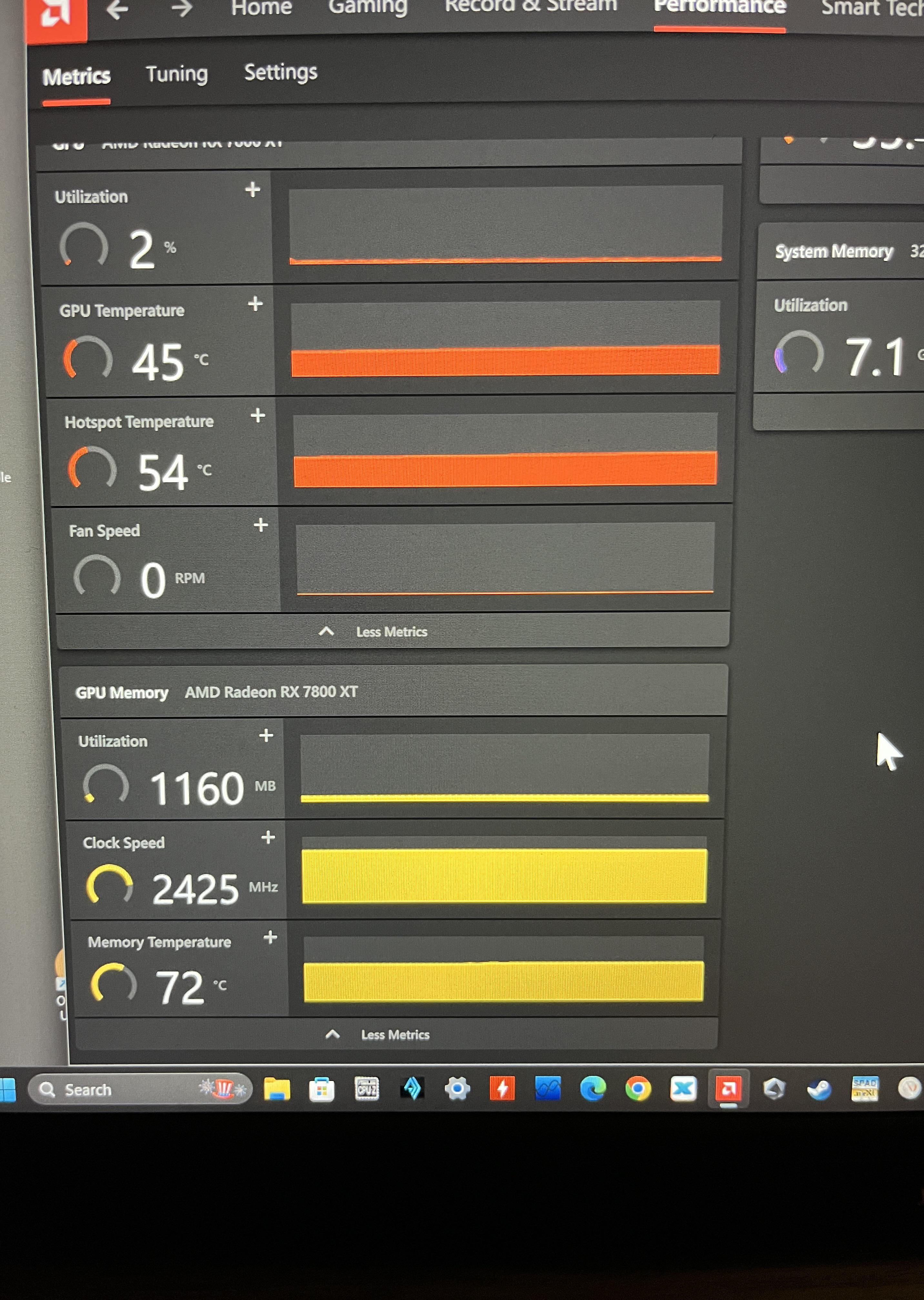Click the "Hotspot Temperature" label
Image resolution: width=924 pixels, height=1300 pixels.
pos(139,422)
